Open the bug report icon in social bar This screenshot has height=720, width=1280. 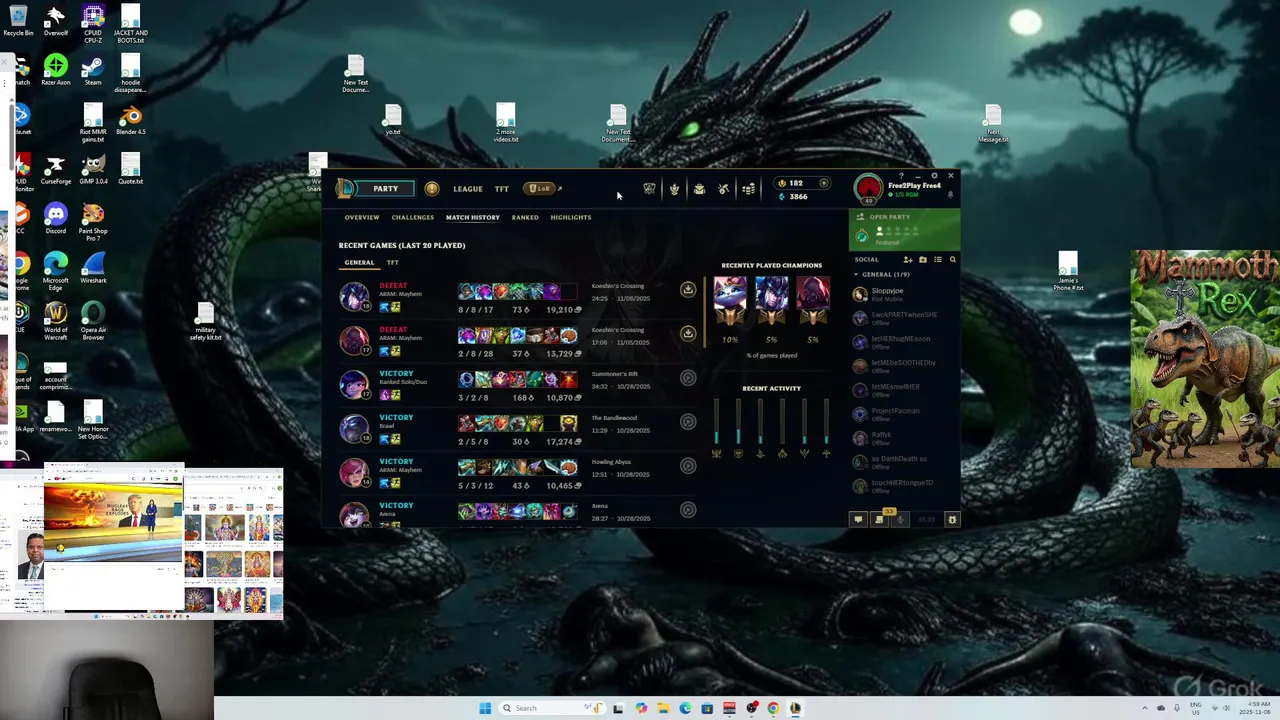pos(952,519)
